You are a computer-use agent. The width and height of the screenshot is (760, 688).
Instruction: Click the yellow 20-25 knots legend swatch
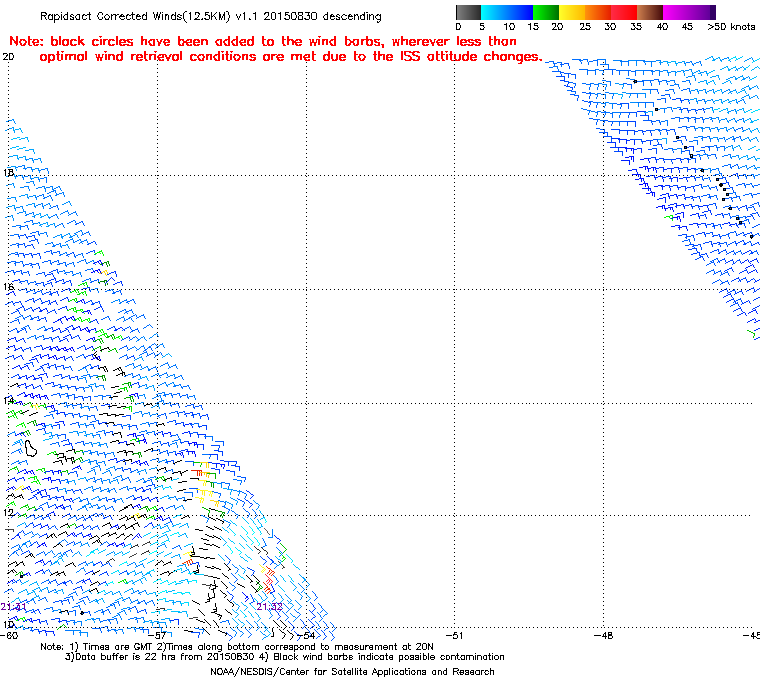coord(572,12)
